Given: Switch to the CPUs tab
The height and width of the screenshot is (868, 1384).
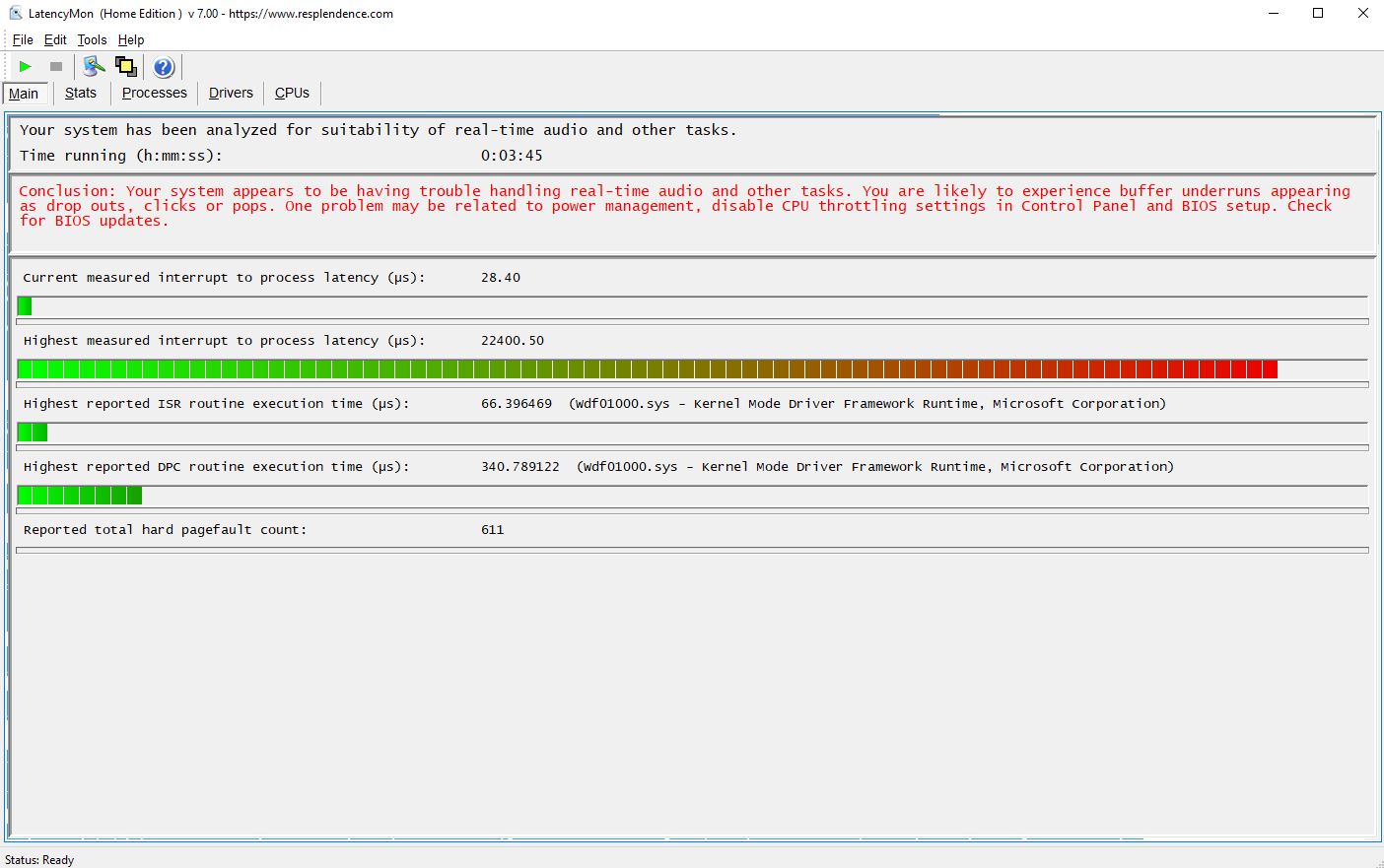Looking at the screenshot, I should tap(292, 94).
